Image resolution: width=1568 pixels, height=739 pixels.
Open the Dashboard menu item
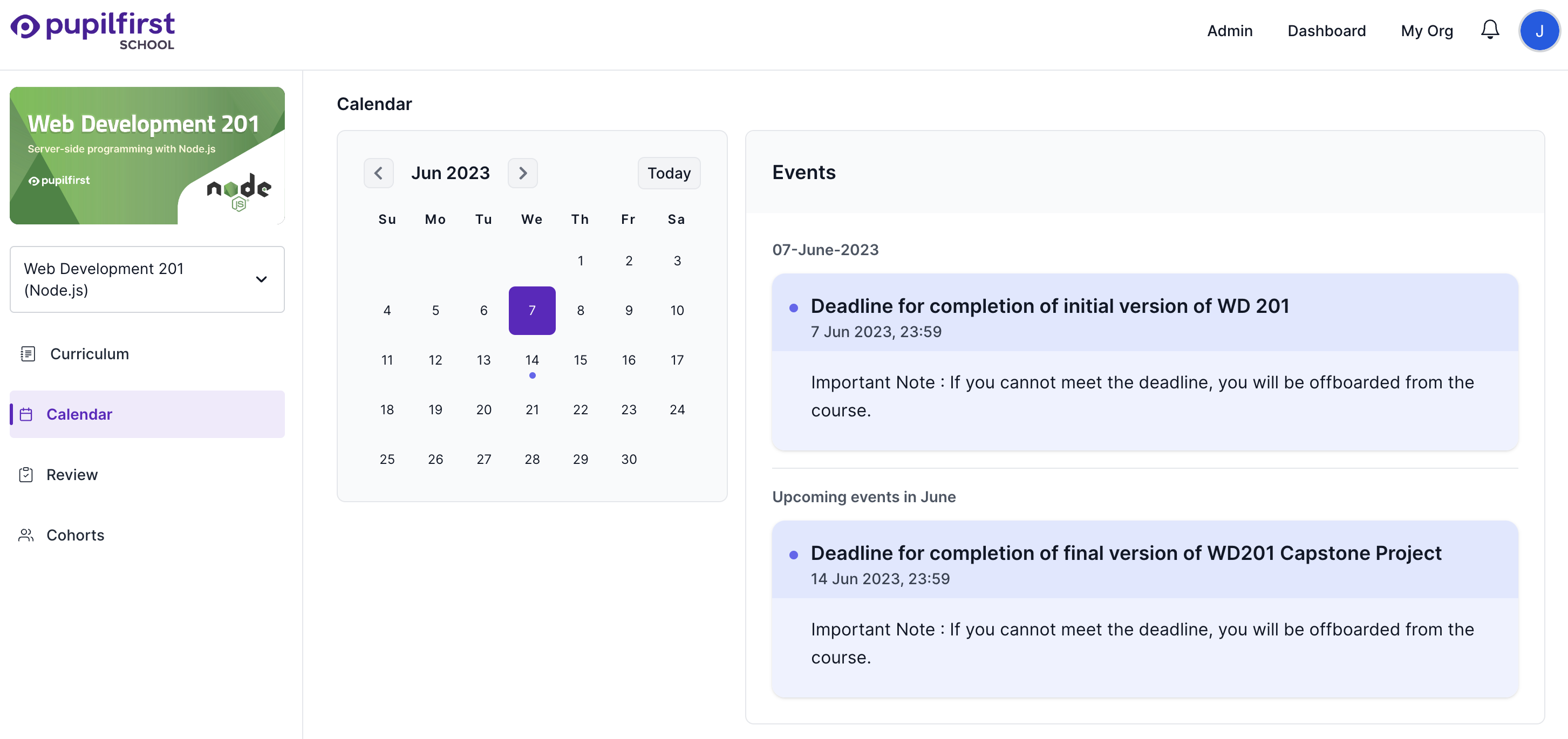coord(1326,31)
